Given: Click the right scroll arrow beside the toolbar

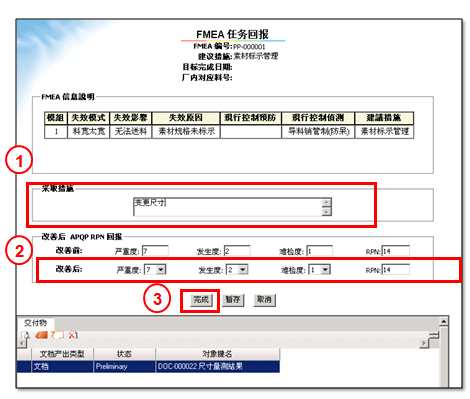Looking at the screenshot, I should click(424, 343).
